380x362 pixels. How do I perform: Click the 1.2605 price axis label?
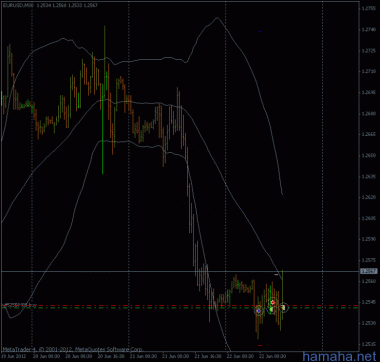368,218
